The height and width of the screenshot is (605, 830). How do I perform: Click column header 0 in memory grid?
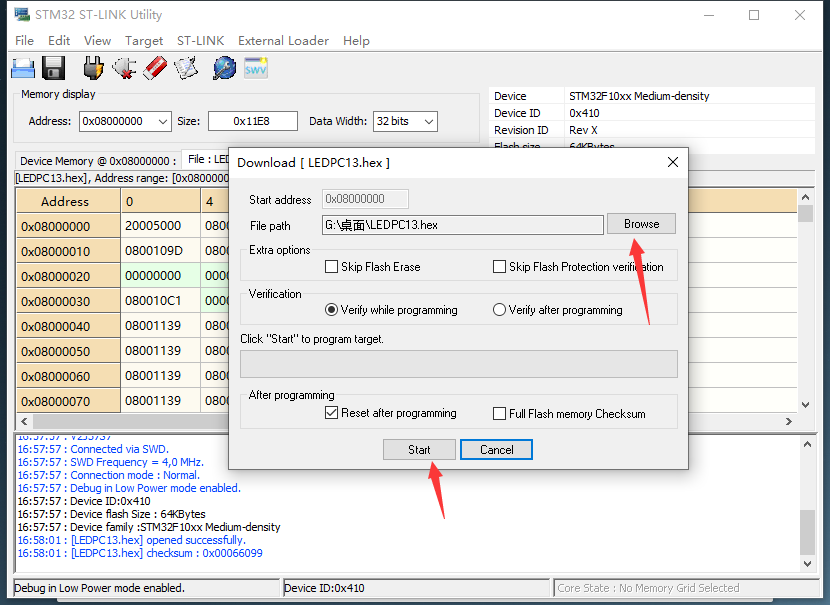[160, 201]
